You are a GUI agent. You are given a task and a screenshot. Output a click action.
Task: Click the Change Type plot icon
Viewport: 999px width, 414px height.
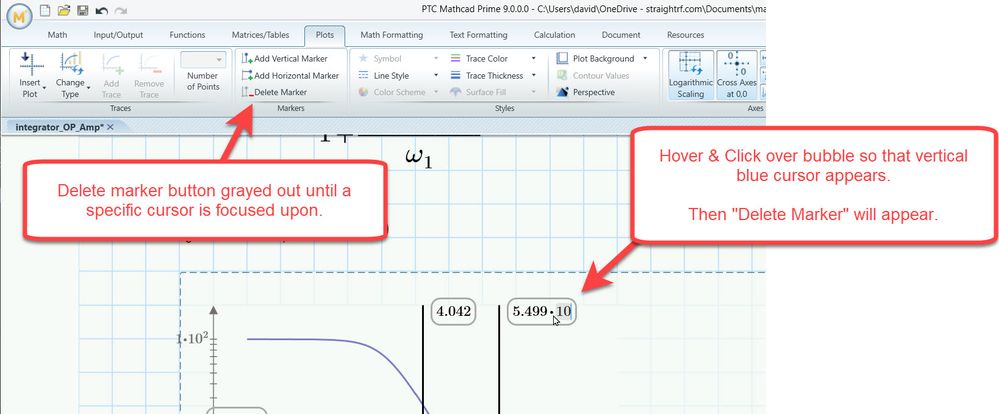click(71, 64)
